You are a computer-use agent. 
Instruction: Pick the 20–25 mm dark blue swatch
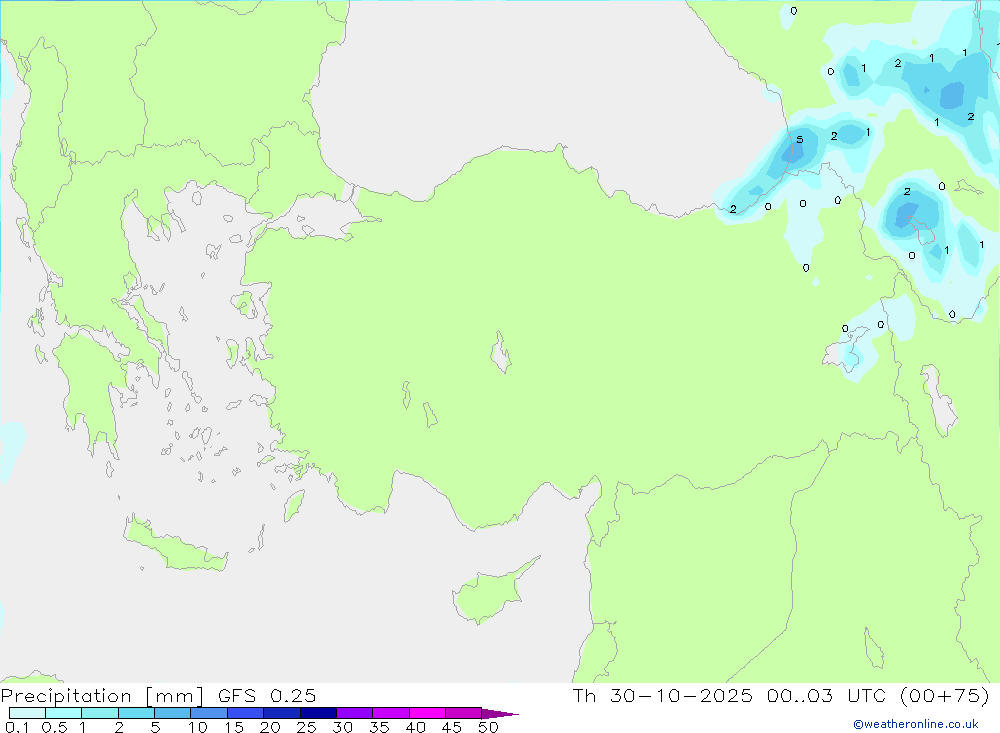click(282, 713)
